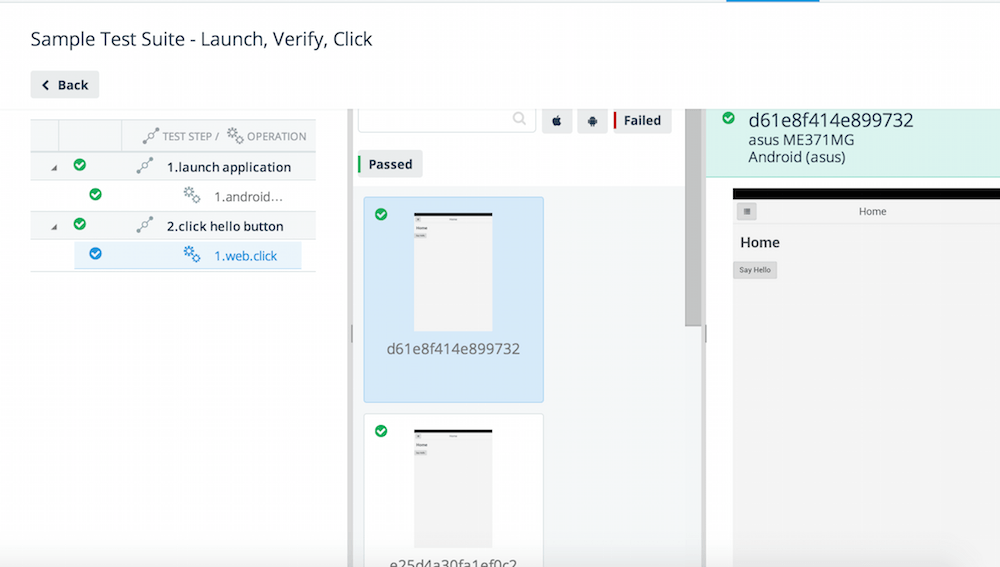
Task: Click the 'd61e8f414e899732' card label
Action: (x=453, y=349)
